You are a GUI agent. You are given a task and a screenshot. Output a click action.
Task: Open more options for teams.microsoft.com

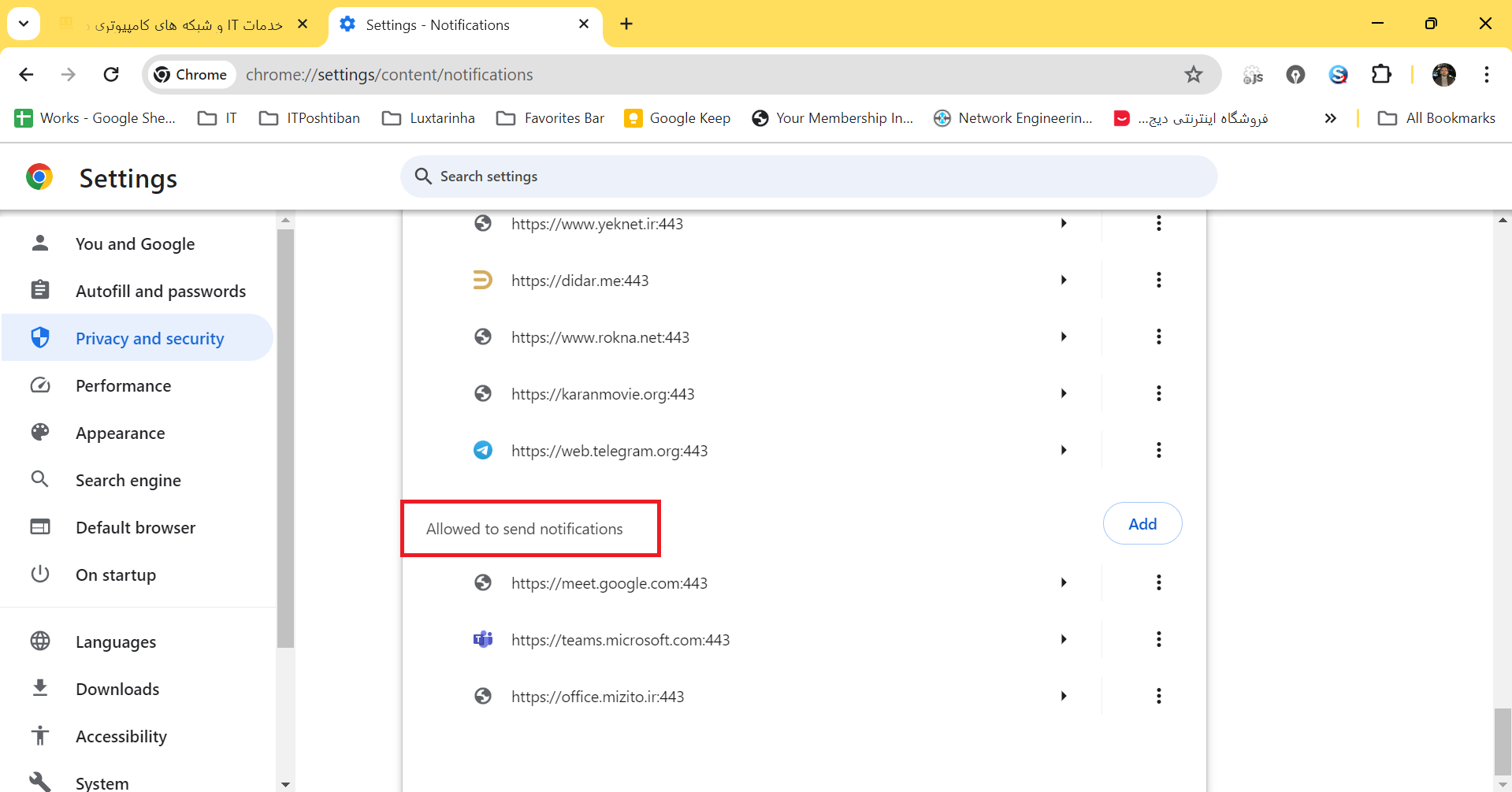(1158, 639)
